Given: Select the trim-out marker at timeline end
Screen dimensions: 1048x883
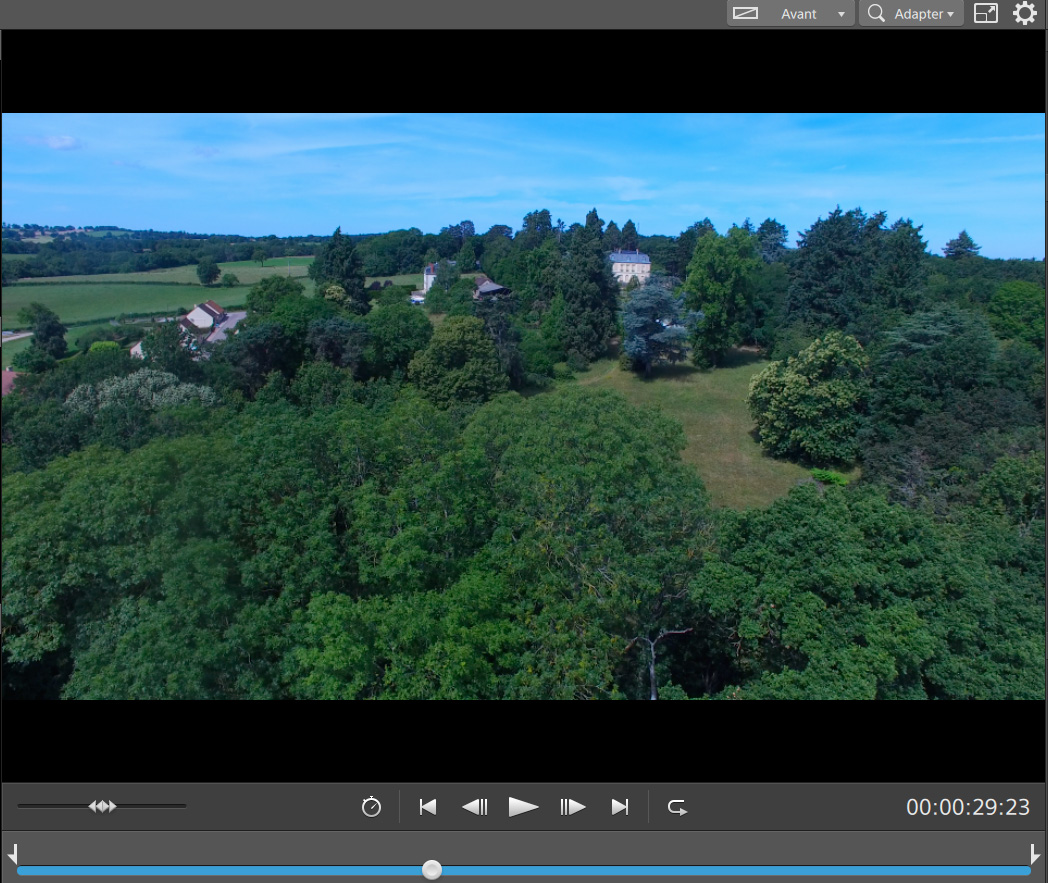Looking at the screenshot, I should coord(1035,854).
